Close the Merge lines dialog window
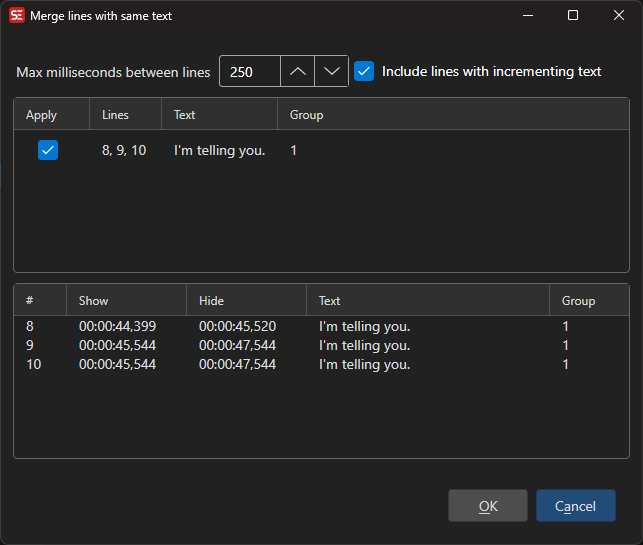The width and height of the screenshot is (643, 545). click(x=619, y=16)
